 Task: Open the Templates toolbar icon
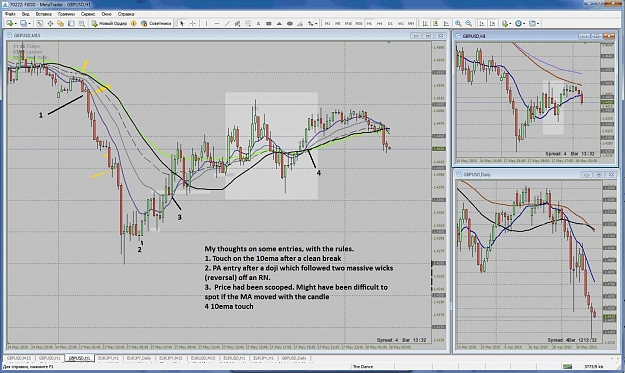[x=532, y=24]
